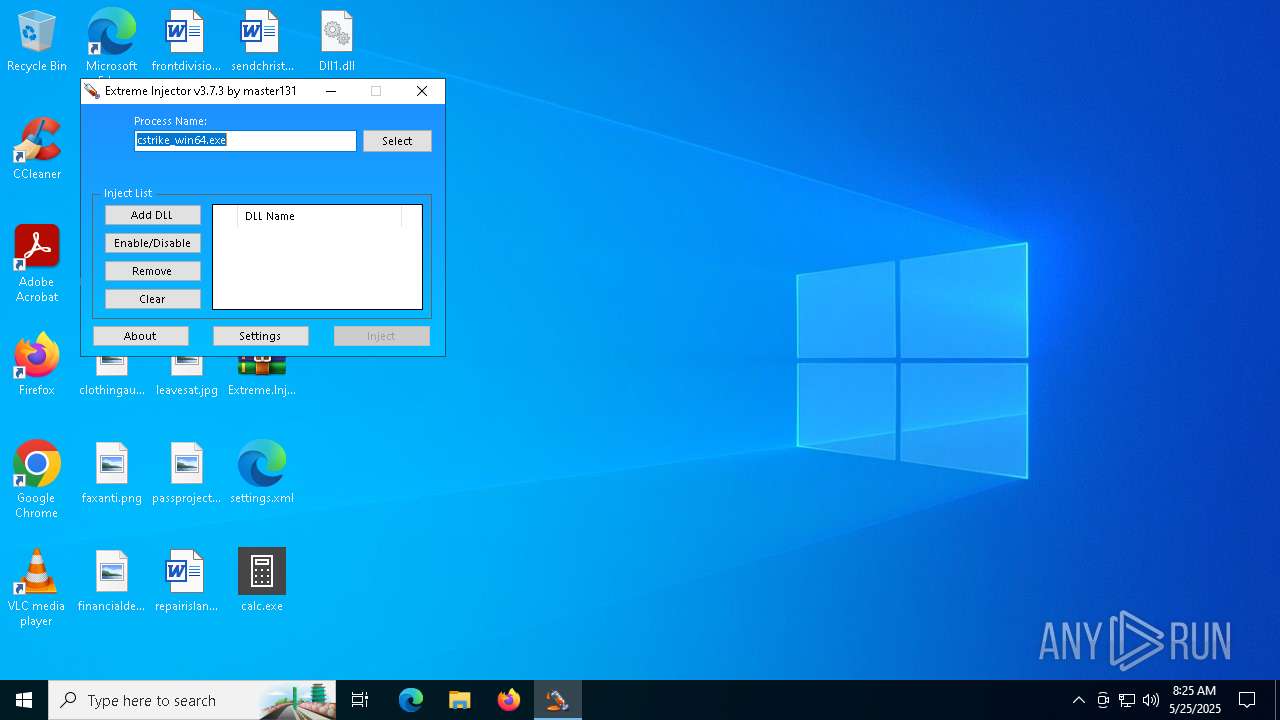Viewport: 1280px width, 720px height.
Task: Select the frontdivisio... Word document icon
Action: [186, 41]
